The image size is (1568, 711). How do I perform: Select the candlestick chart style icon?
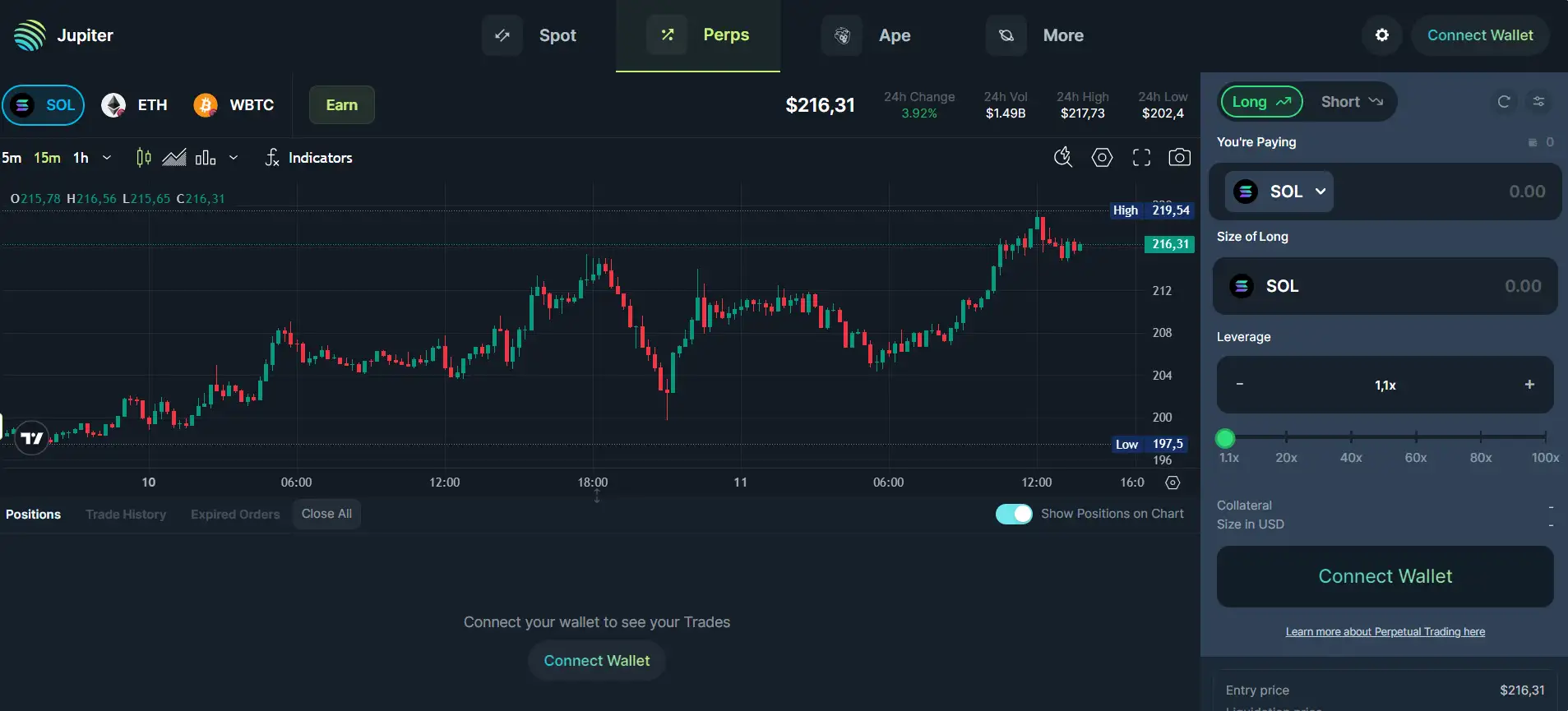(x=143, y=158)
